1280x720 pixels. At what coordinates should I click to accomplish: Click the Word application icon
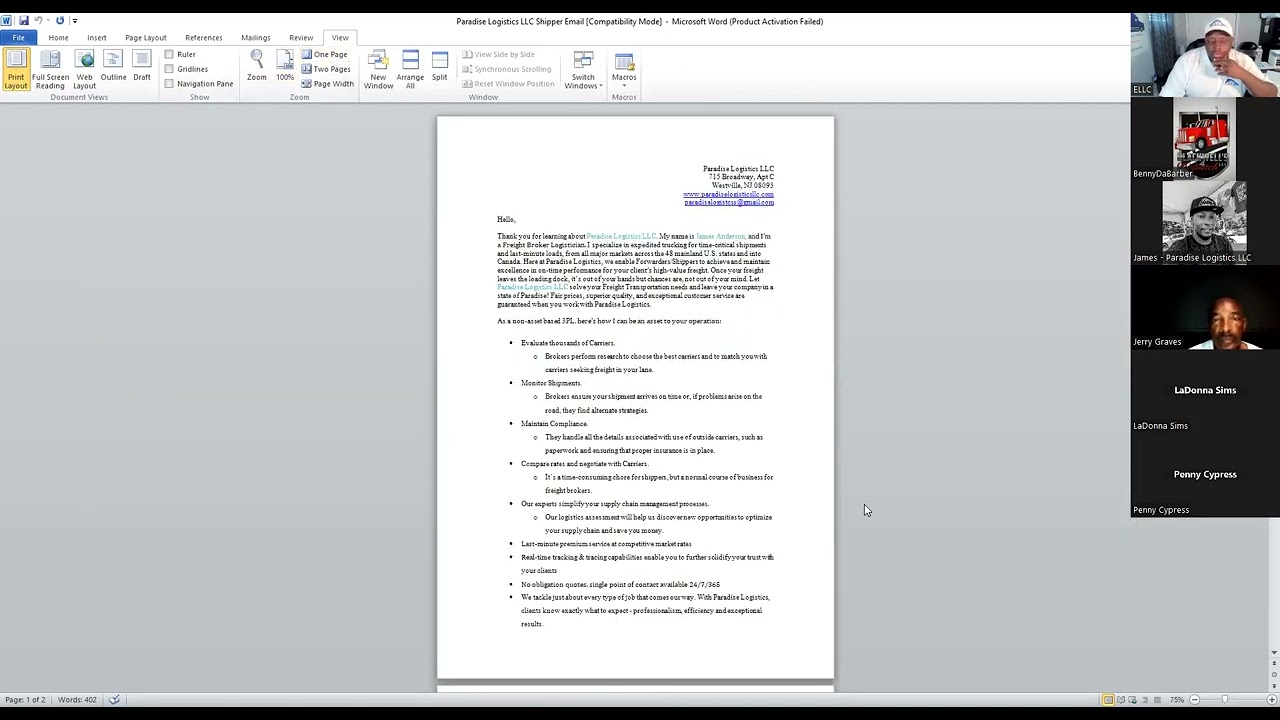click(7, 20)
